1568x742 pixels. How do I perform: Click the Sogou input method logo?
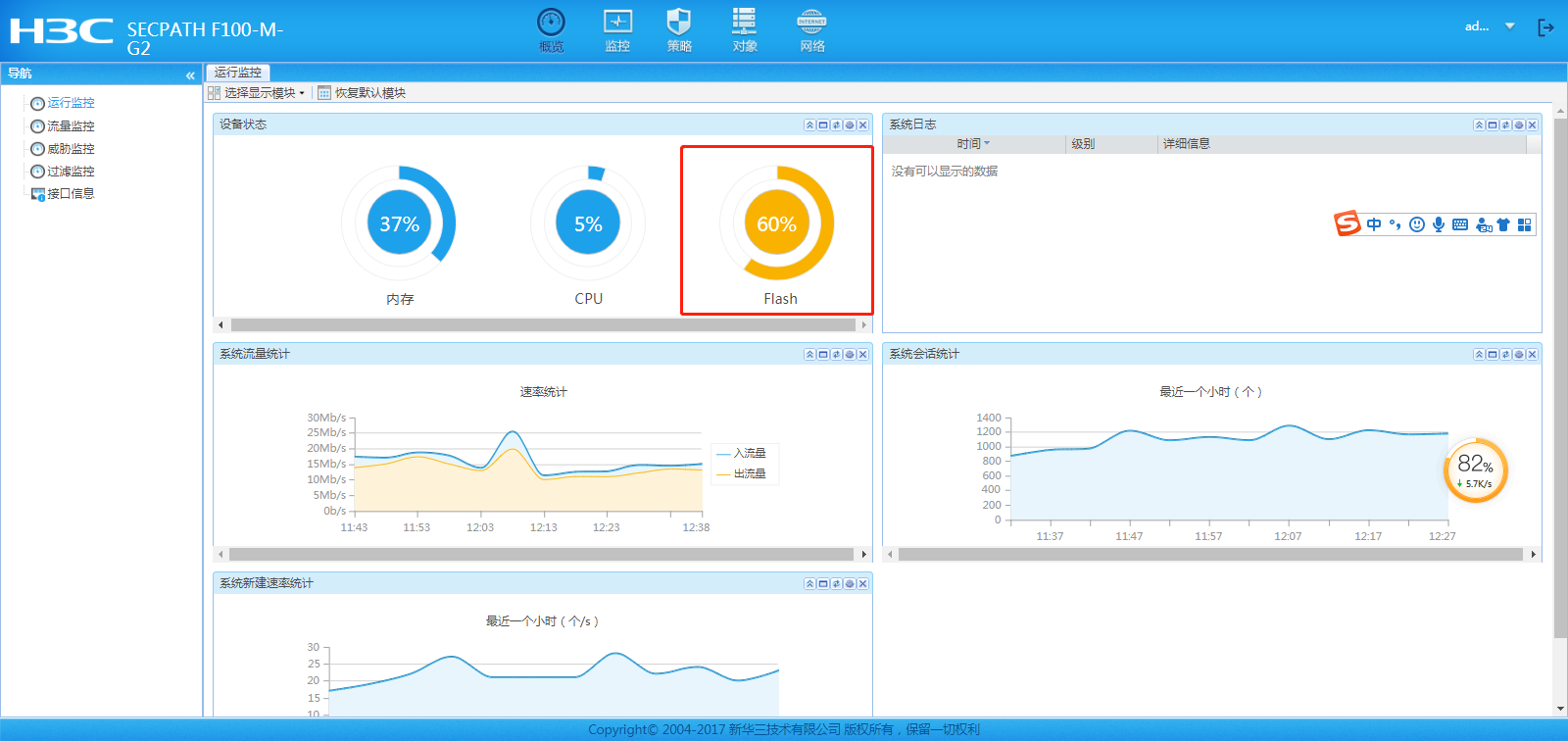pyautogui.click(x=1347, y=224)
